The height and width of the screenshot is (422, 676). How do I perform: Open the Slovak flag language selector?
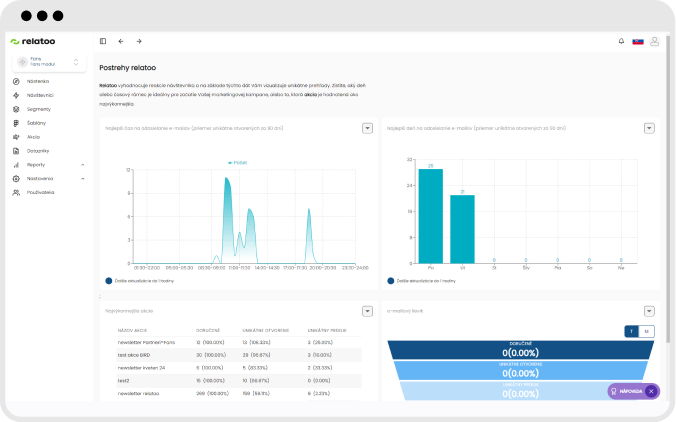638,41
